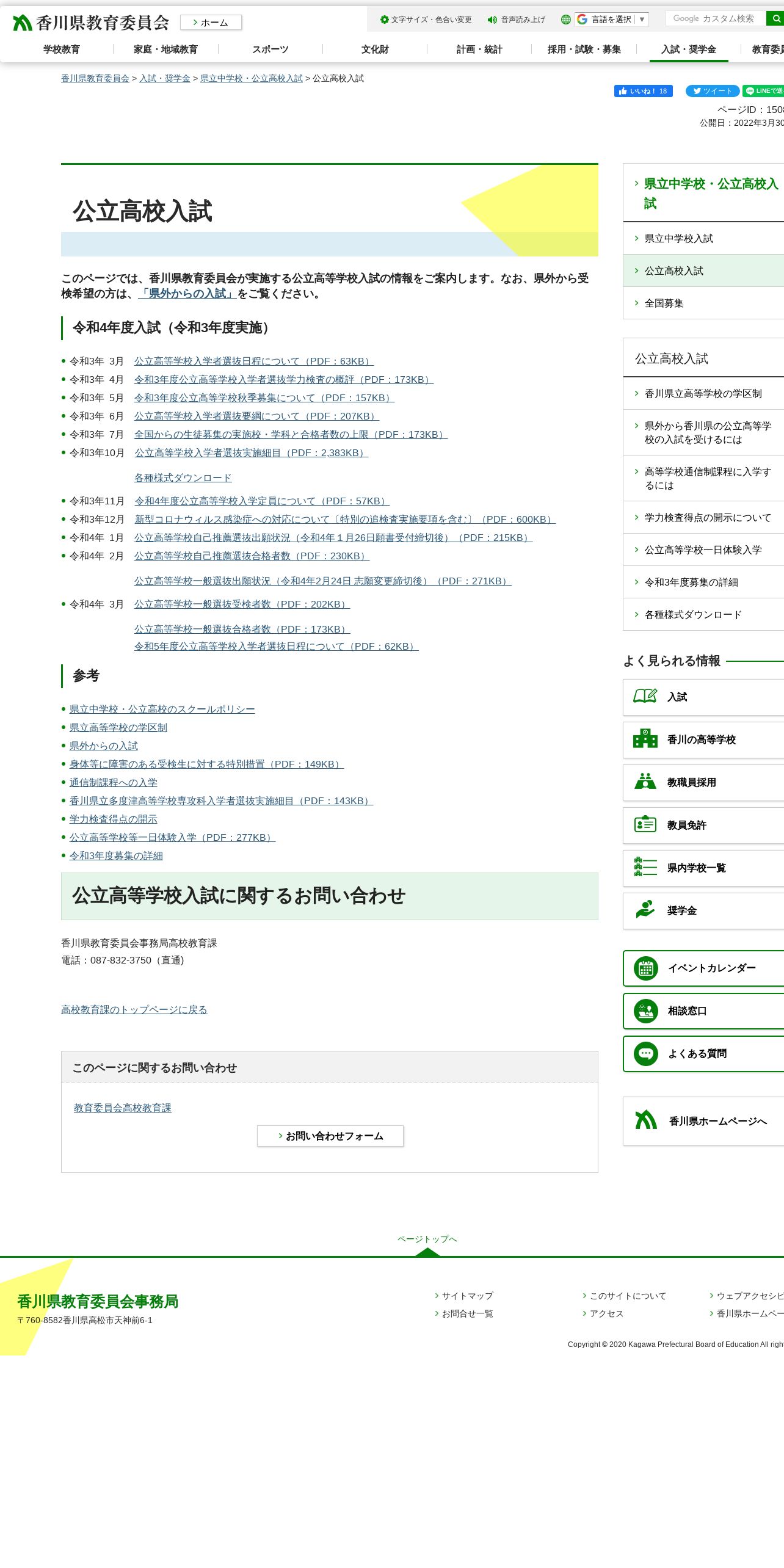Screen dimensions: 784x1568
Task: Open 各種様式ダウンロード link in main list
Action: pos(183,478)
